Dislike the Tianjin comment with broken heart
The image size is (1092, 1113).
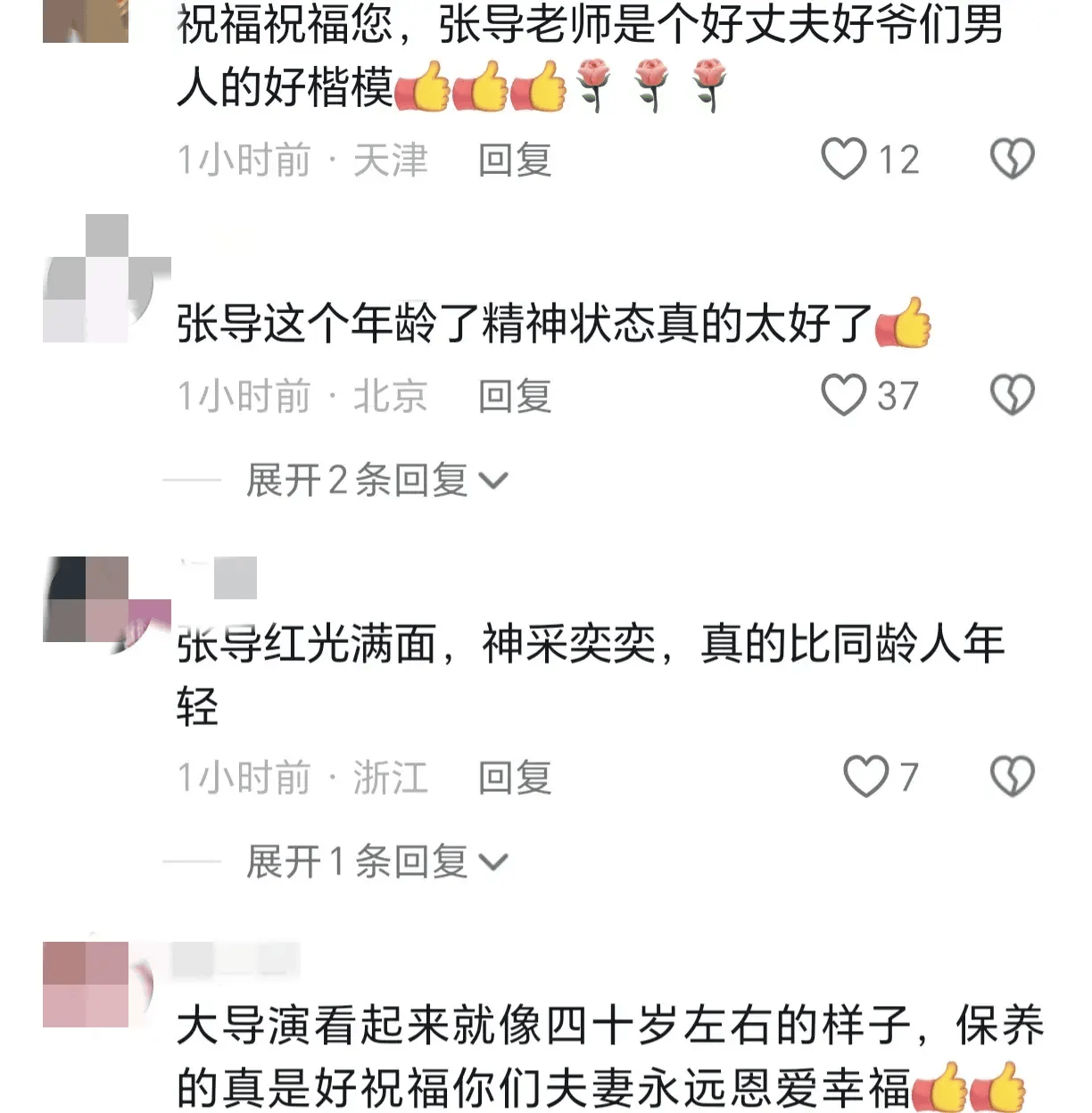pyautogui.click(x=1013, y=159)
